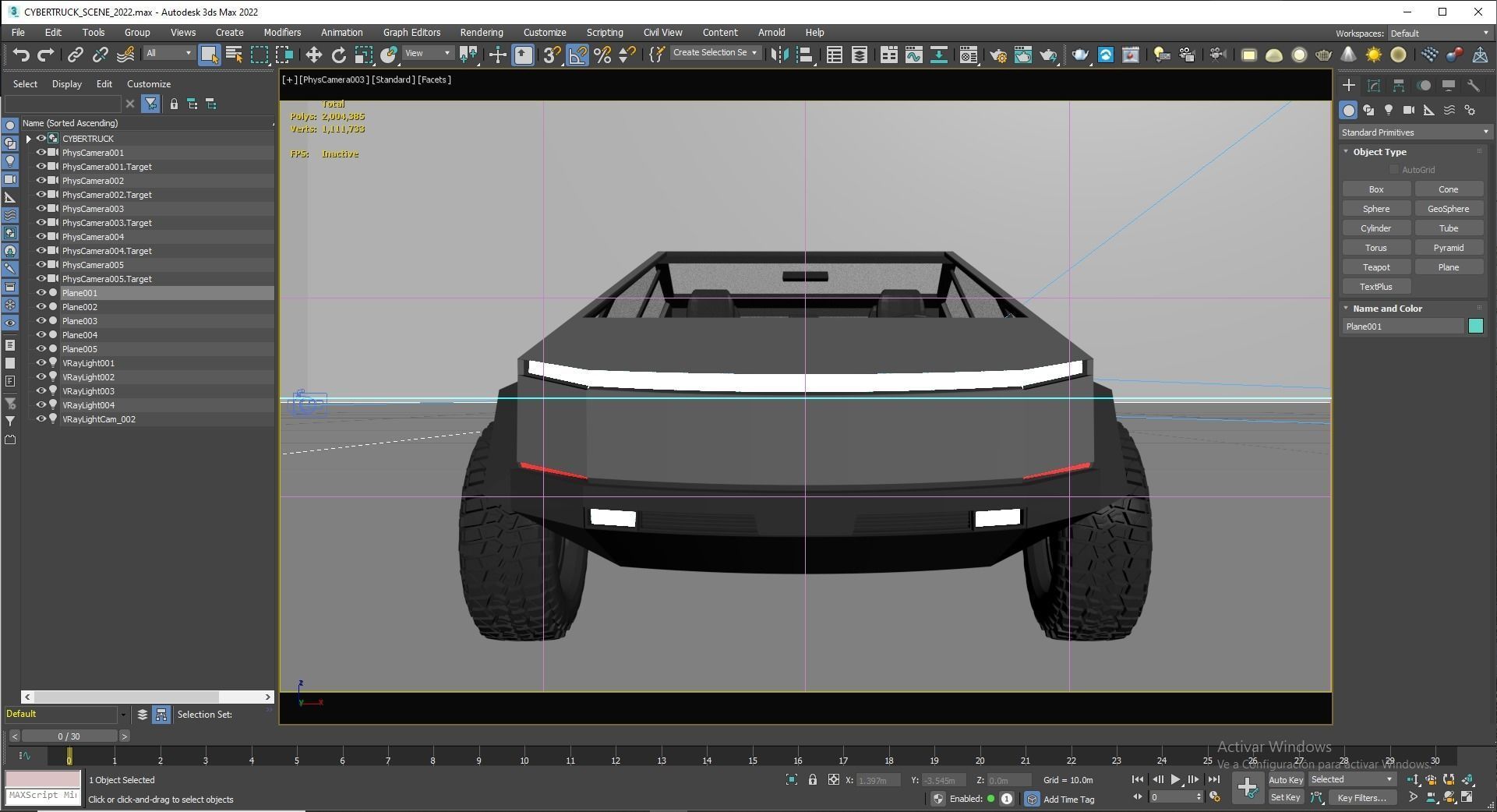Click the GeoSphere button

(x=1448, y=209)
